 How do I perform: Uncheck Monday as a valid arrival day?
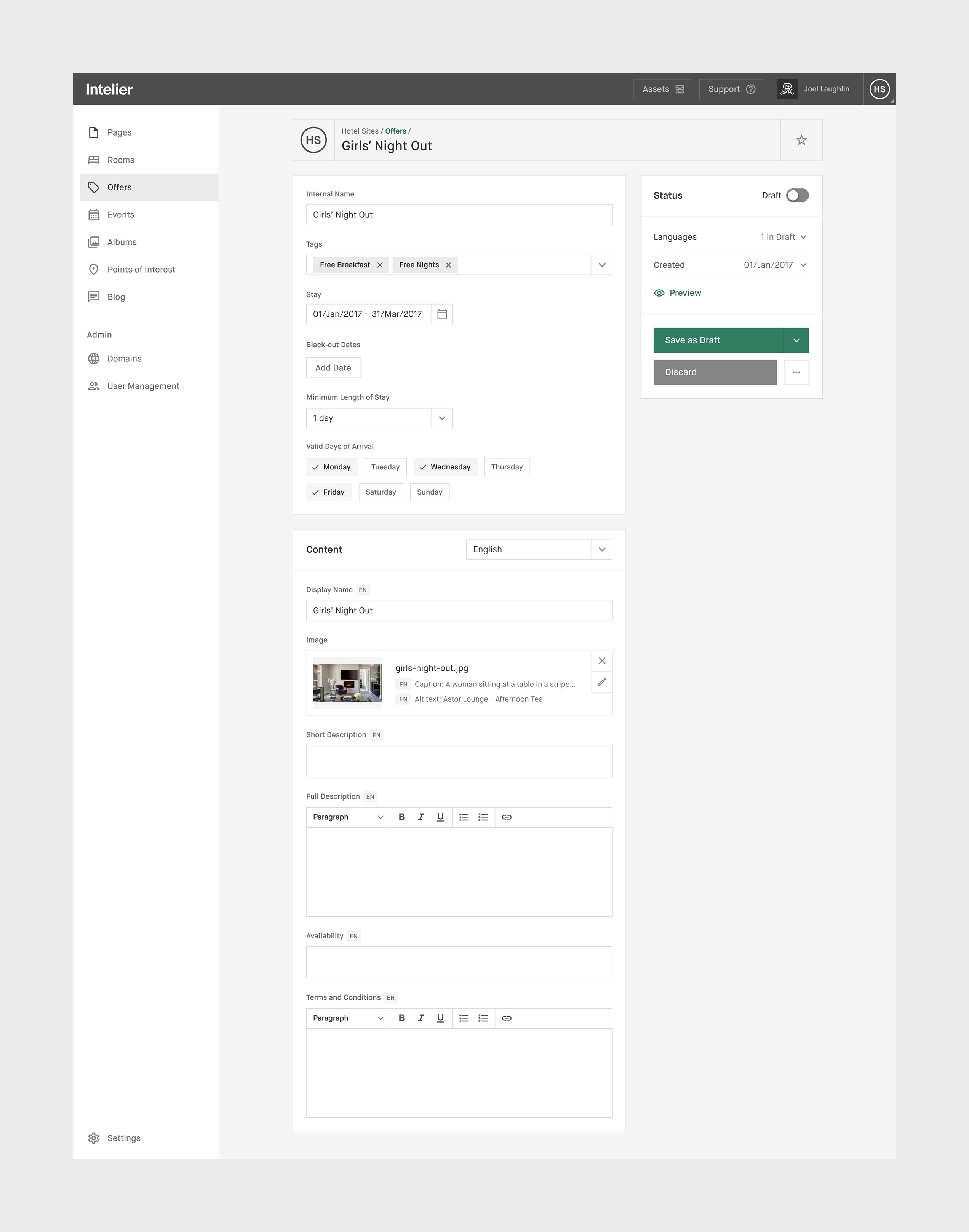coord(332,467)
